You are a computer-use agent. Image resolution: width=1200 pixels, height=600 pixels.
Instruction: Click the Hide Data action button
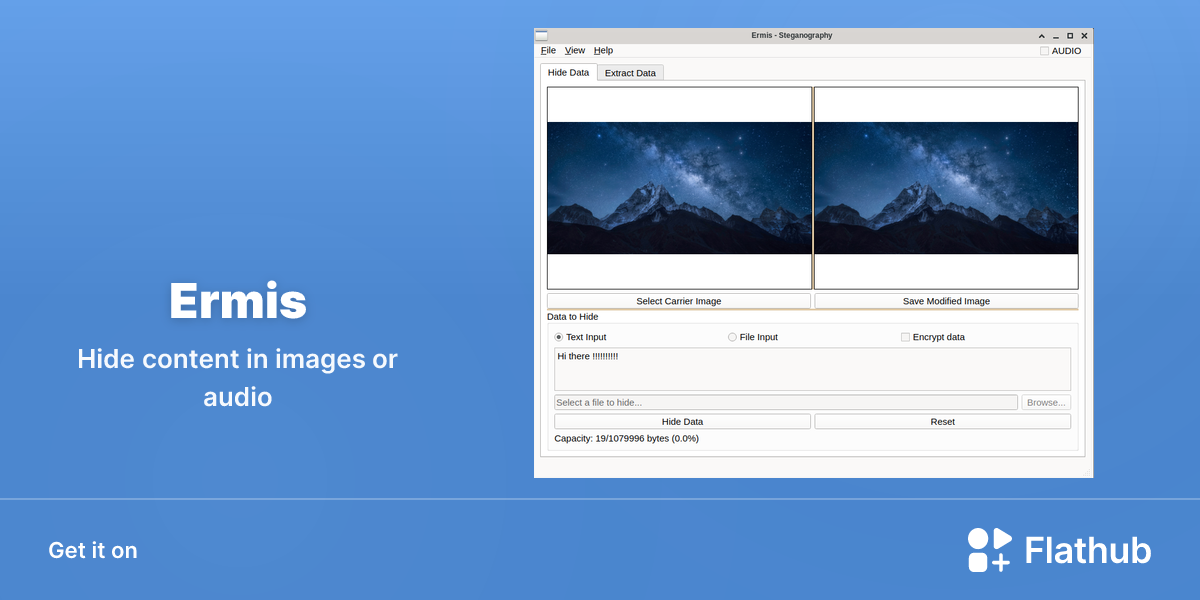682,422
